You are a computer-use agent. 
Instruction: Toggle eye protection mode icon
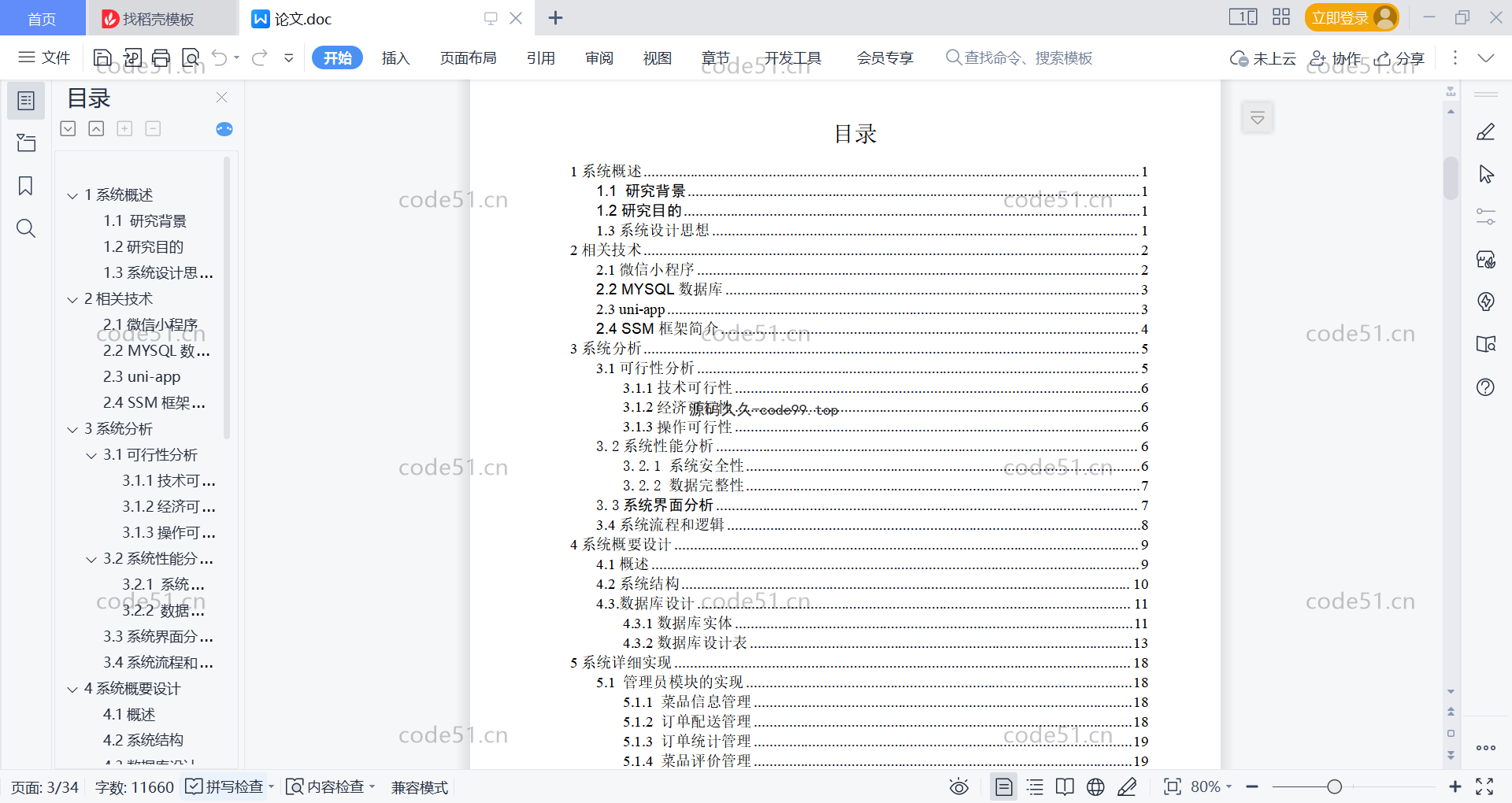959,786
